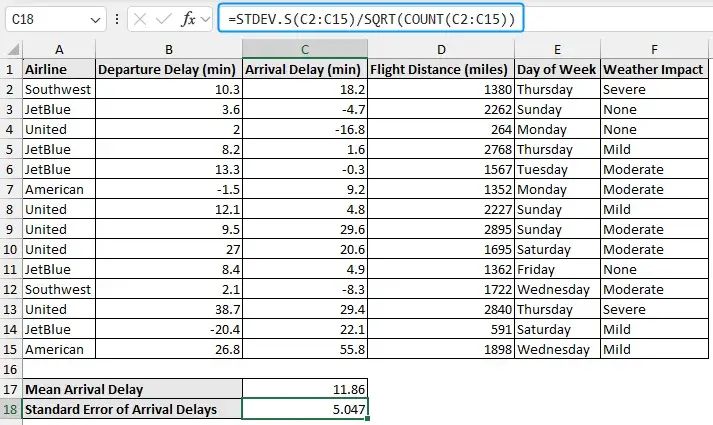Viewport: 713px width, 425px height.
Task: Select column C header
Action: click(305, 49)
